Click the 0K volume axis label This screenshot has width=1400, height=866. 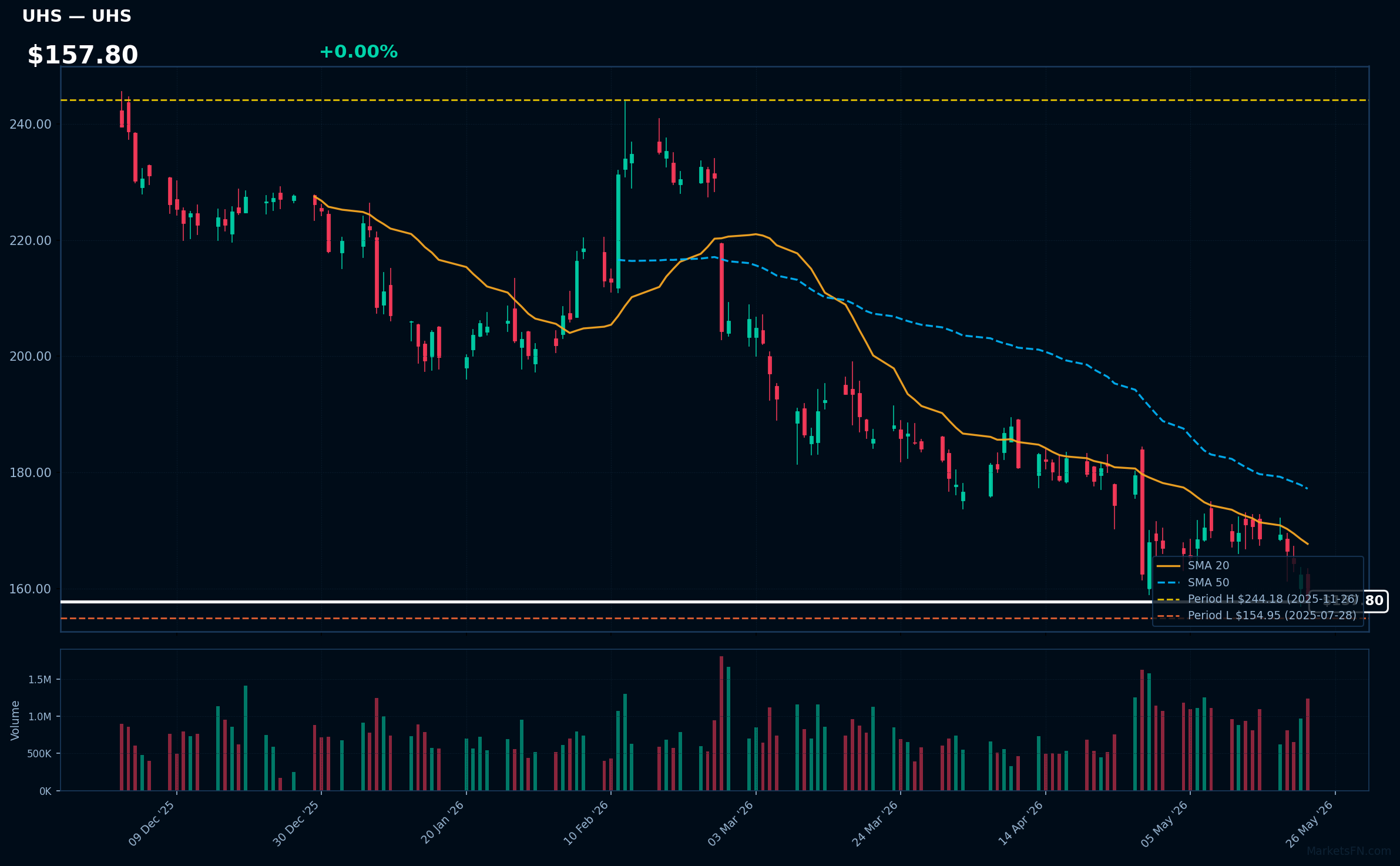(46, 791)
